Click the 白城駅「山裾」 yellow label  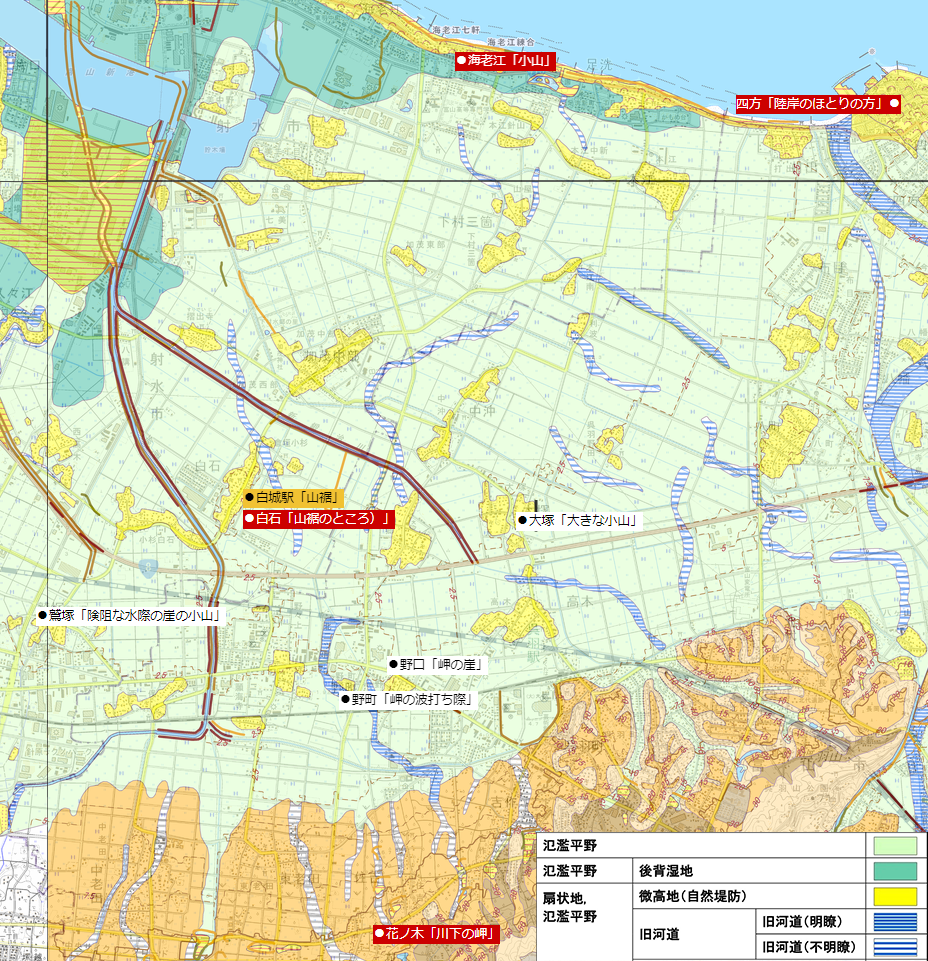(294, 497)
